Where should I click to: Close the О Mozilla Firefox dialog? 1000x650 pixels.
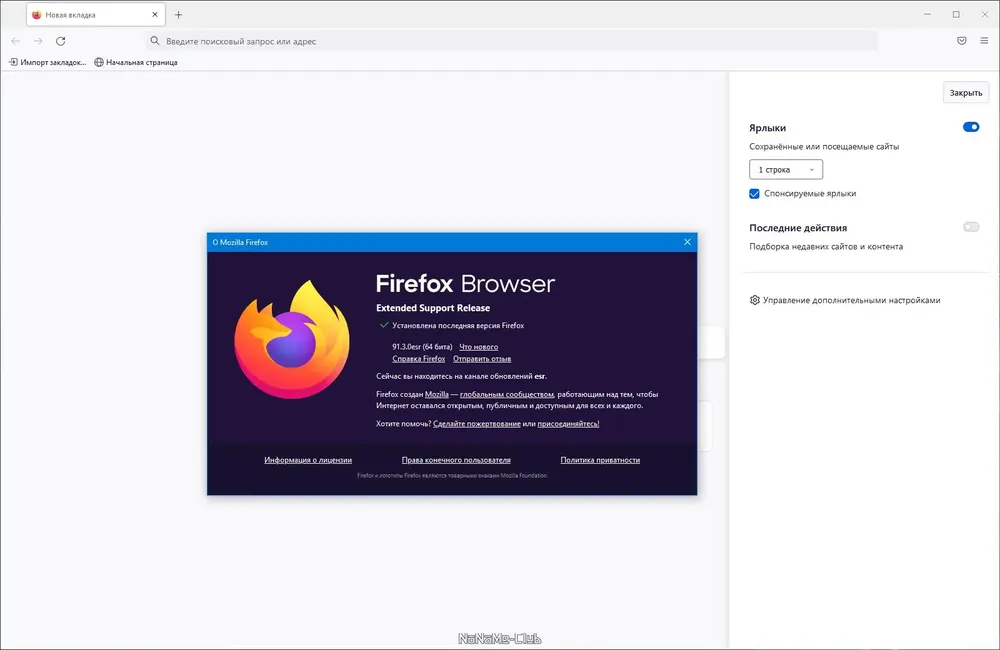687,242
